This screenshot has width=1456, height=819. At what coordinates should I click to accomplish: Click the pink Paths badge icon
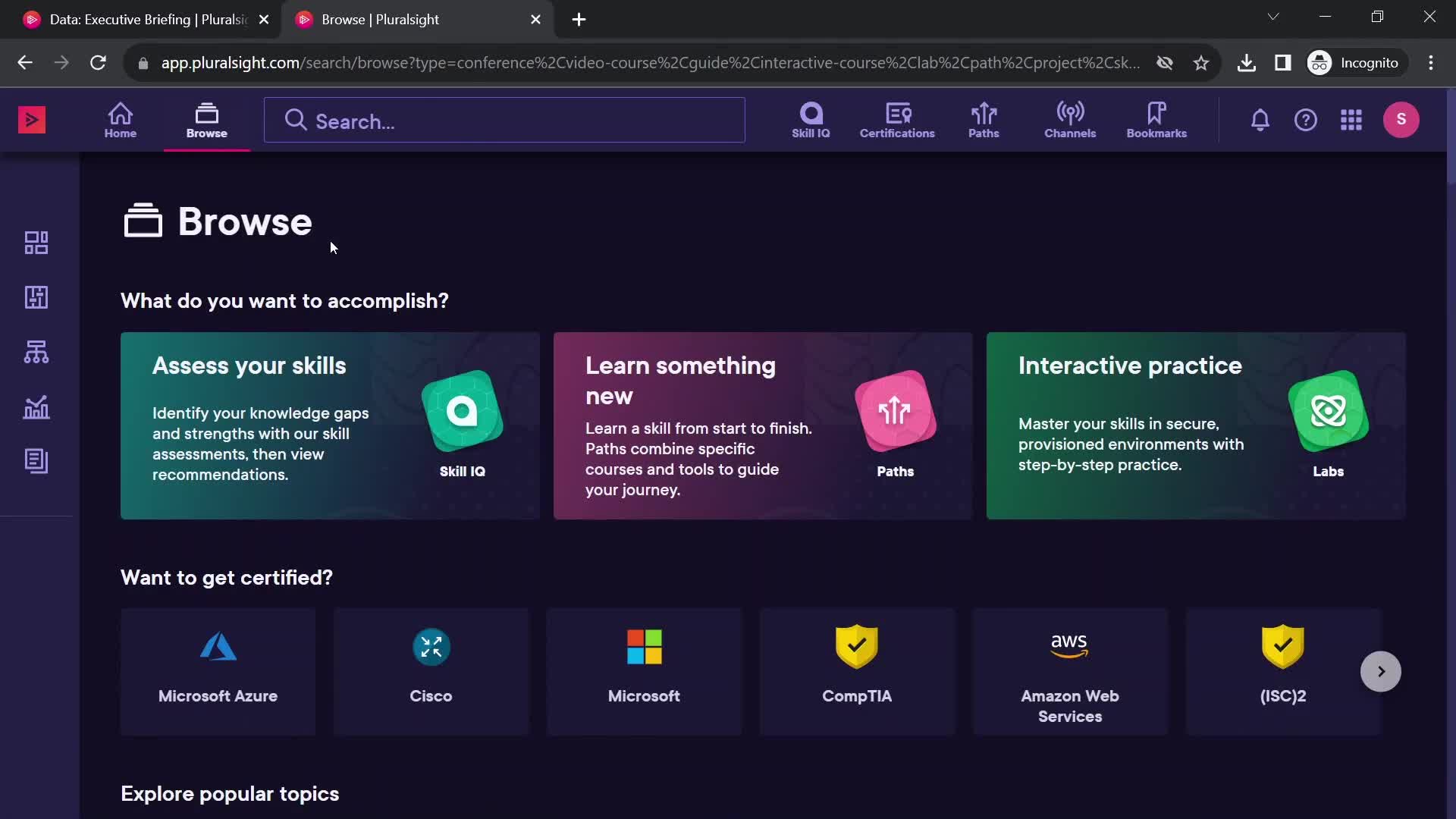click(896, 411)
